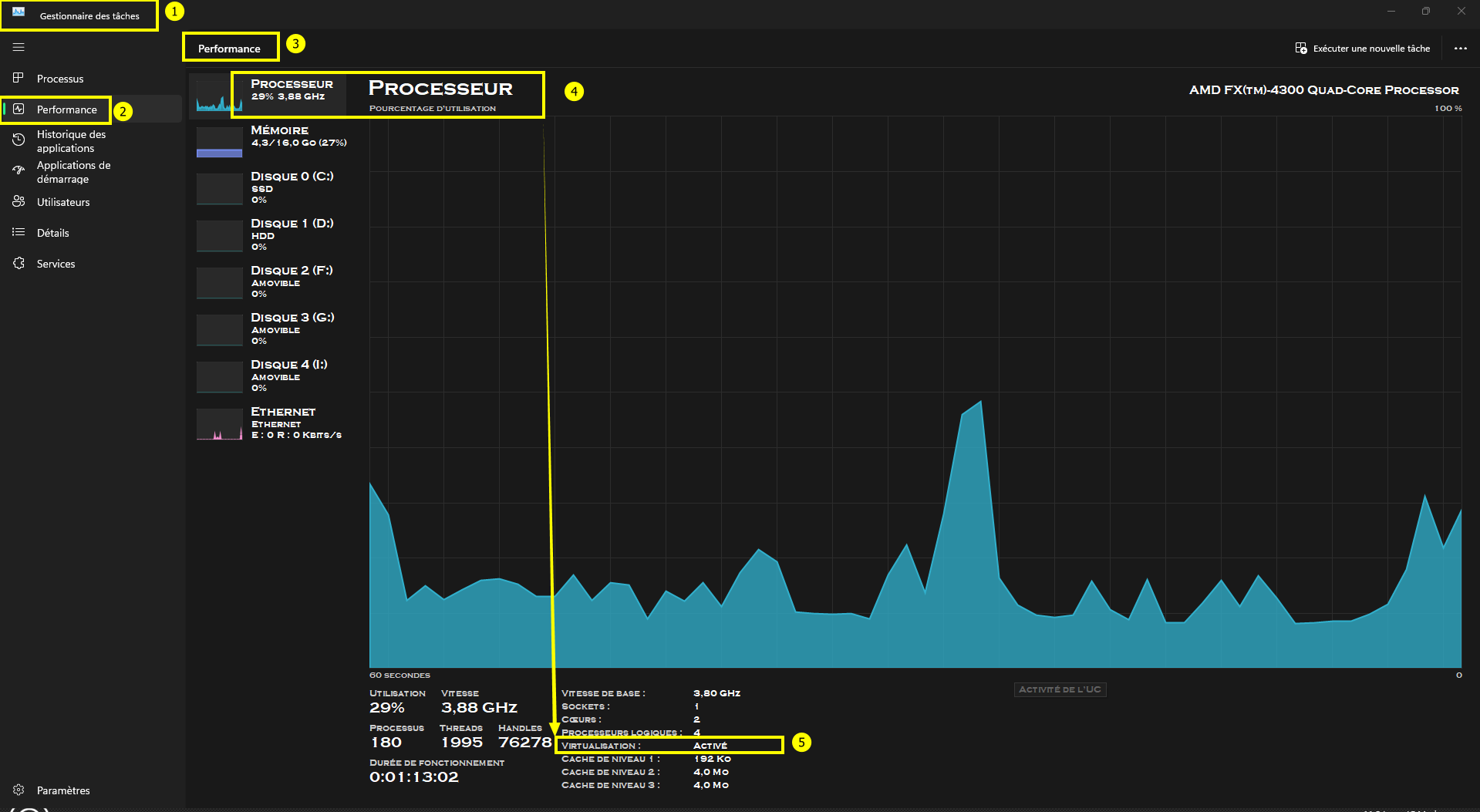Click the Durée de fonctionnement label

coord(437,763)
